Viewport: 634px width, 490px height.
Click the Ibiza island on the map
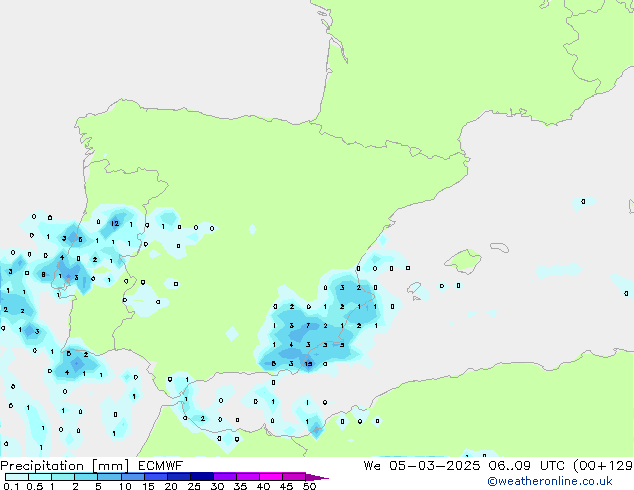pos(414,288)
